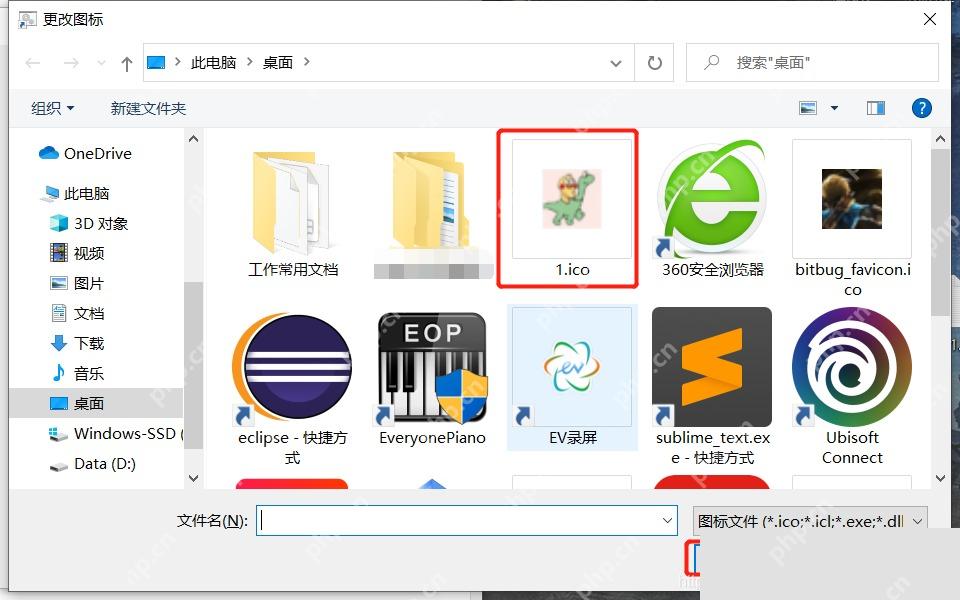Select the 1.ico file icon
Image resolution: width=960 pixels, height=600 pixels.
(572, 199)
